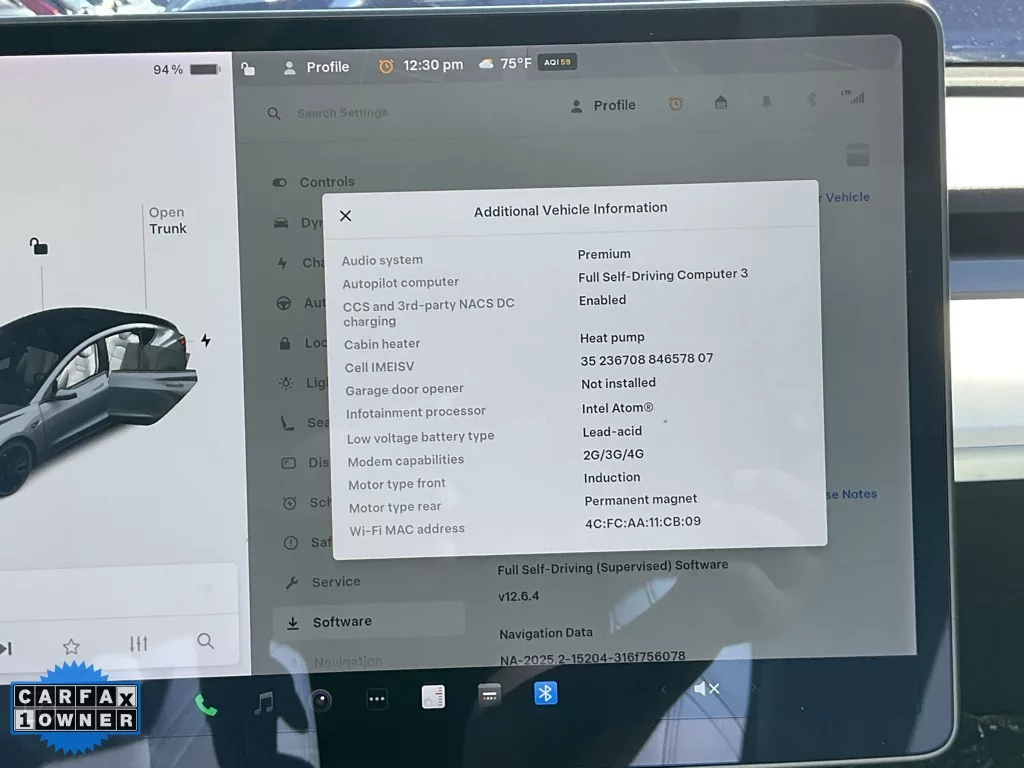Tap the star favorites icon in media player
Screen dimensions: 1024x768
[71, 646]
